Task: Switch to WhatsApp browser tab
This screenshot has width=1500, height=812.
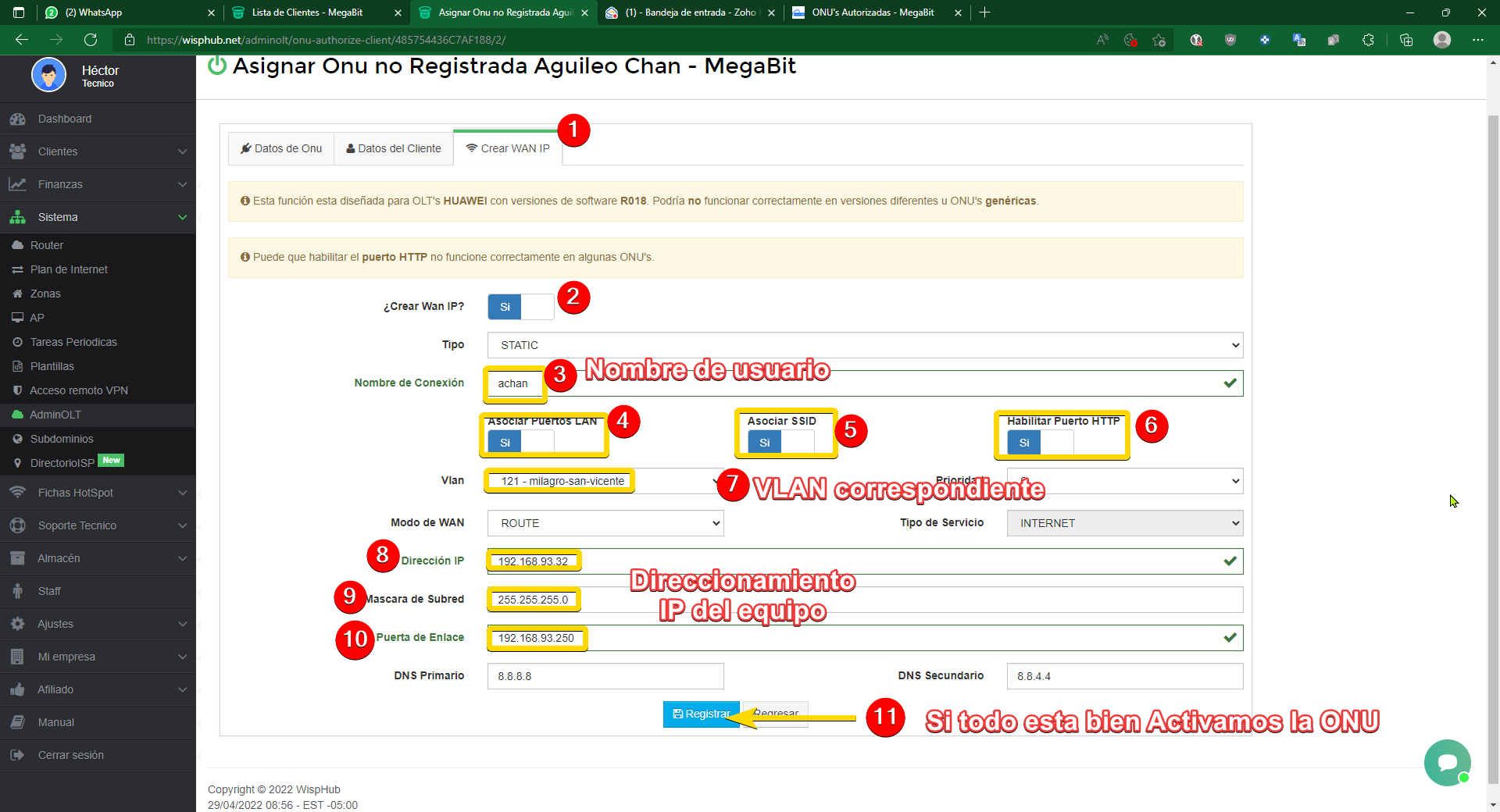Action: click(x=129, y=12)
